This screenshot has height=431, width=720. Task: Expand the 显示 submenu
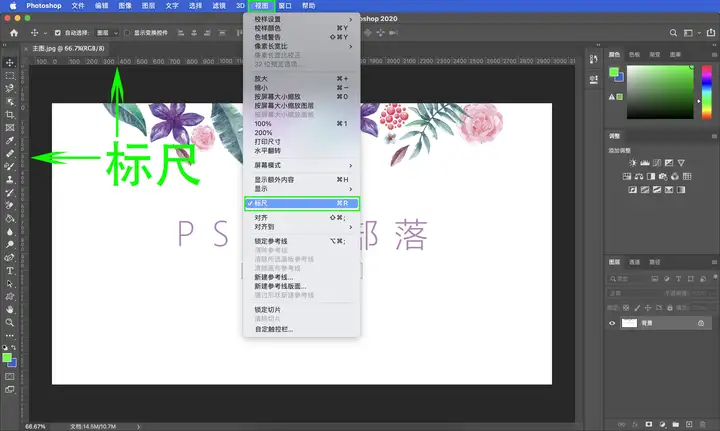(x=302, y=189)
